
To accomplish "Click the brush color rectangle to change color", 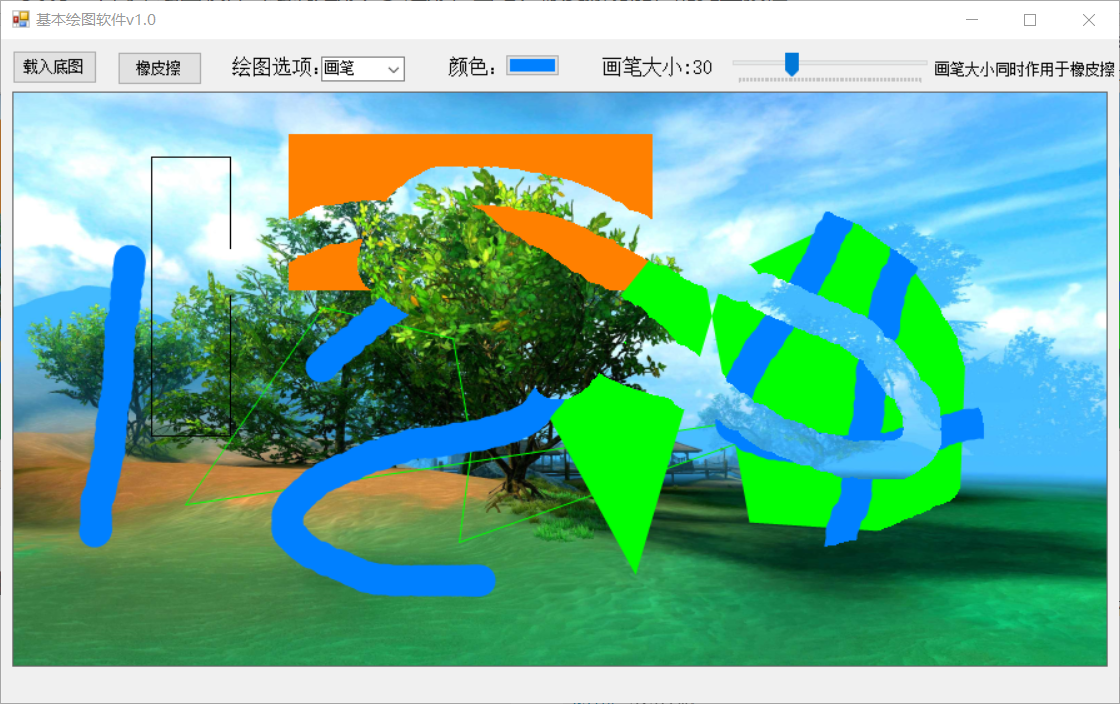I will tap(533, 64).
